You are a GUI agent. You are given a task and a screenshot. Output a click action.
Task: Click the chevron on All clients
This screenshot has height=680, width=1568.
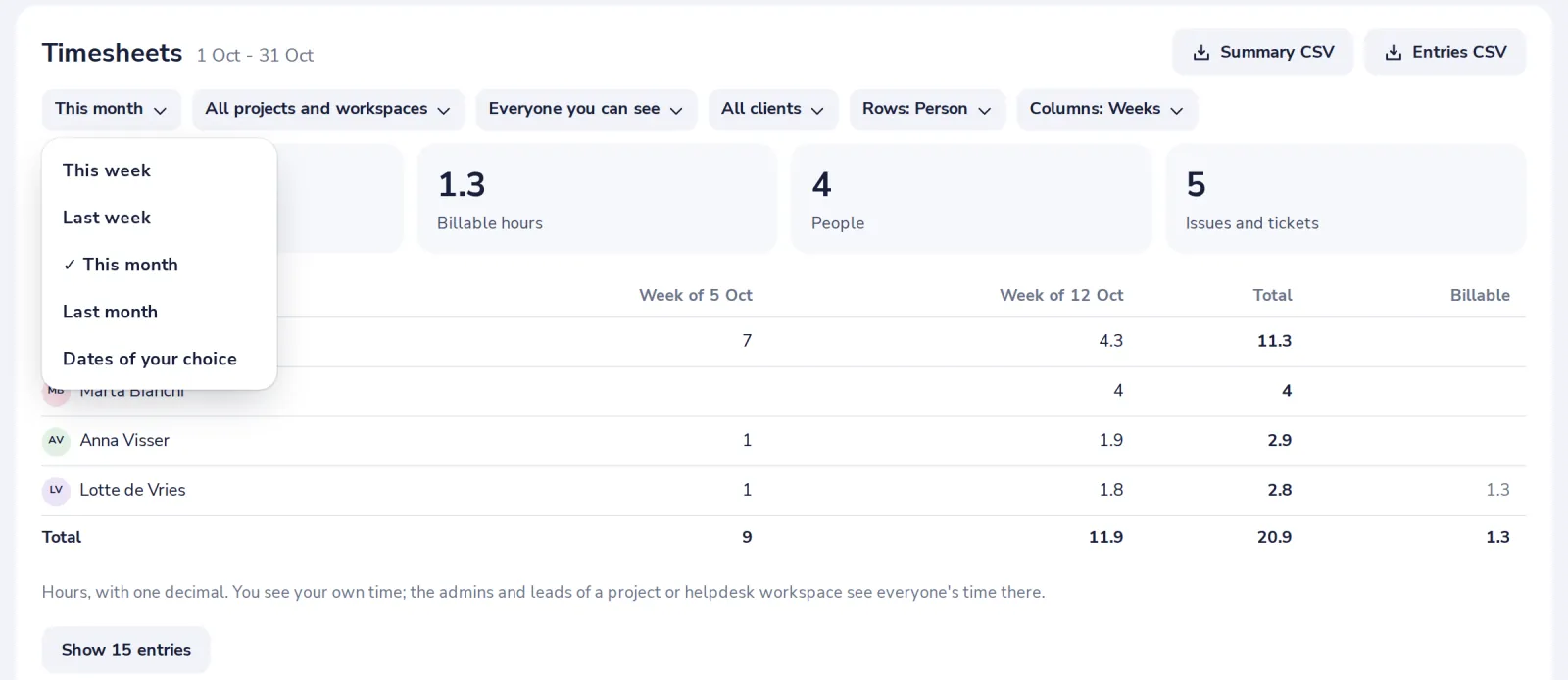coord(817,110)
